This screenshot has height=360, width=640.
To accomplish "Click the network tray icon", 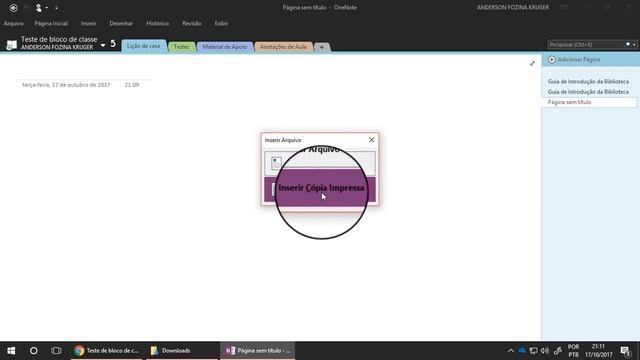I will [533, 351].
